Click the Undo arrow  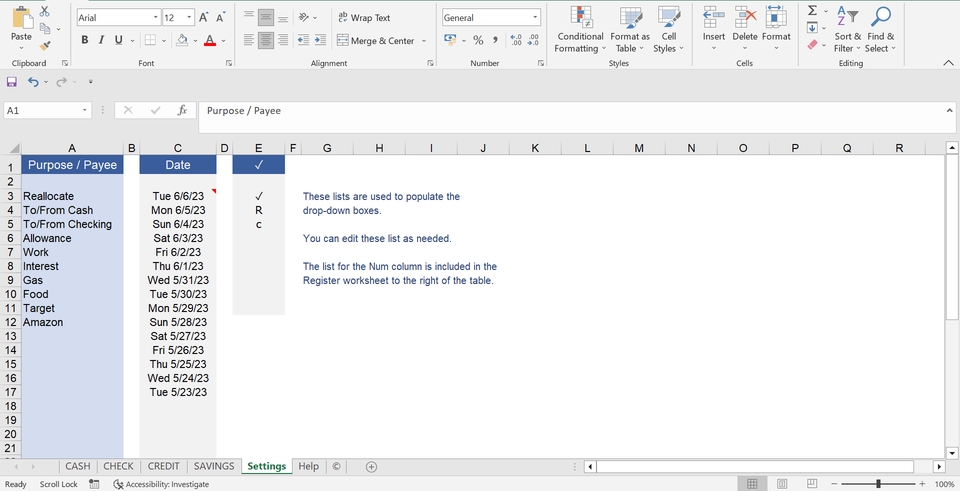tap(33, 81)
